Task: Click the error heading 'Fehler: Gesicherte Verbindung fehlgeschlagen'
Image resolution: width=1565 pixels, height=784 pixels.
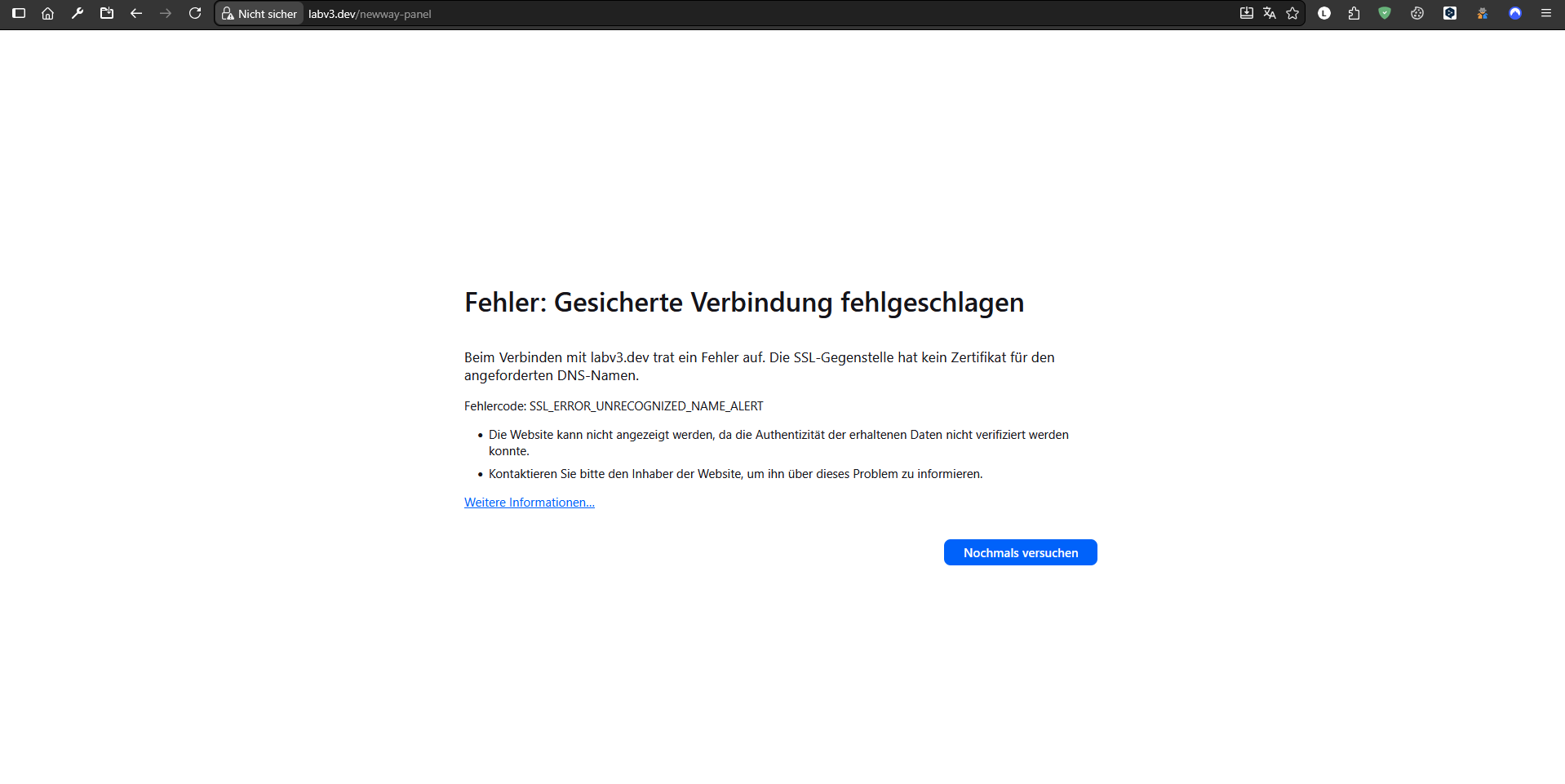Action: point(744,303)
